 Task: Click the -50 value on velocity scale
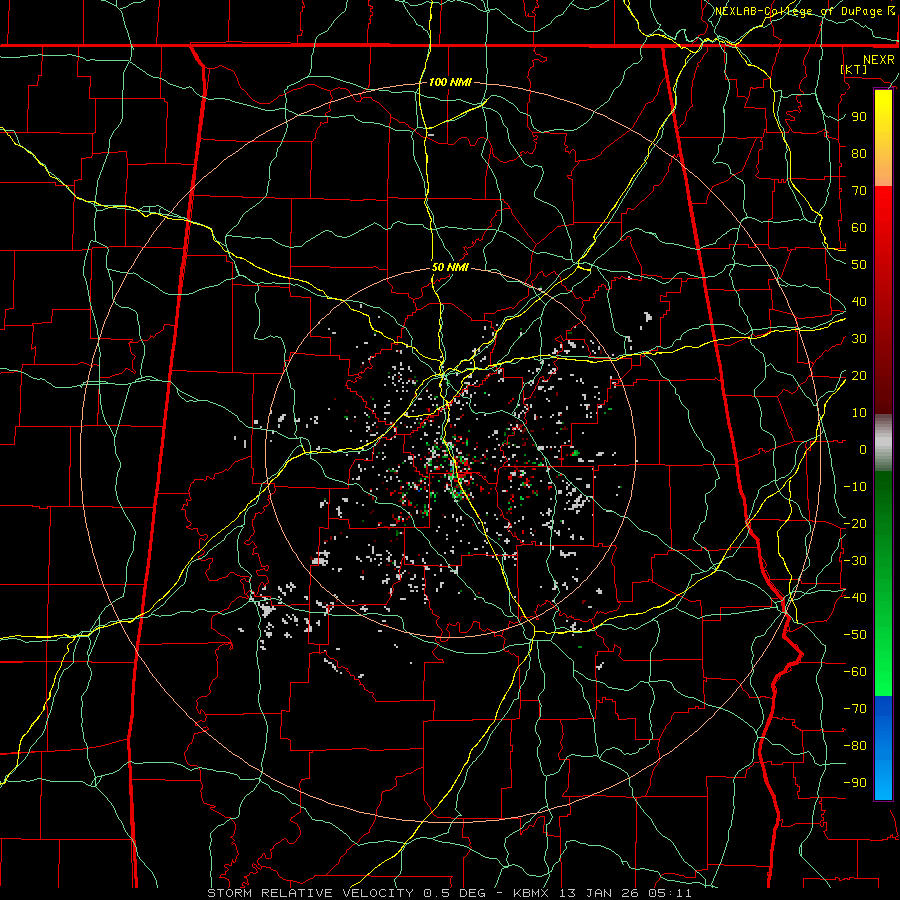(855, 635)
